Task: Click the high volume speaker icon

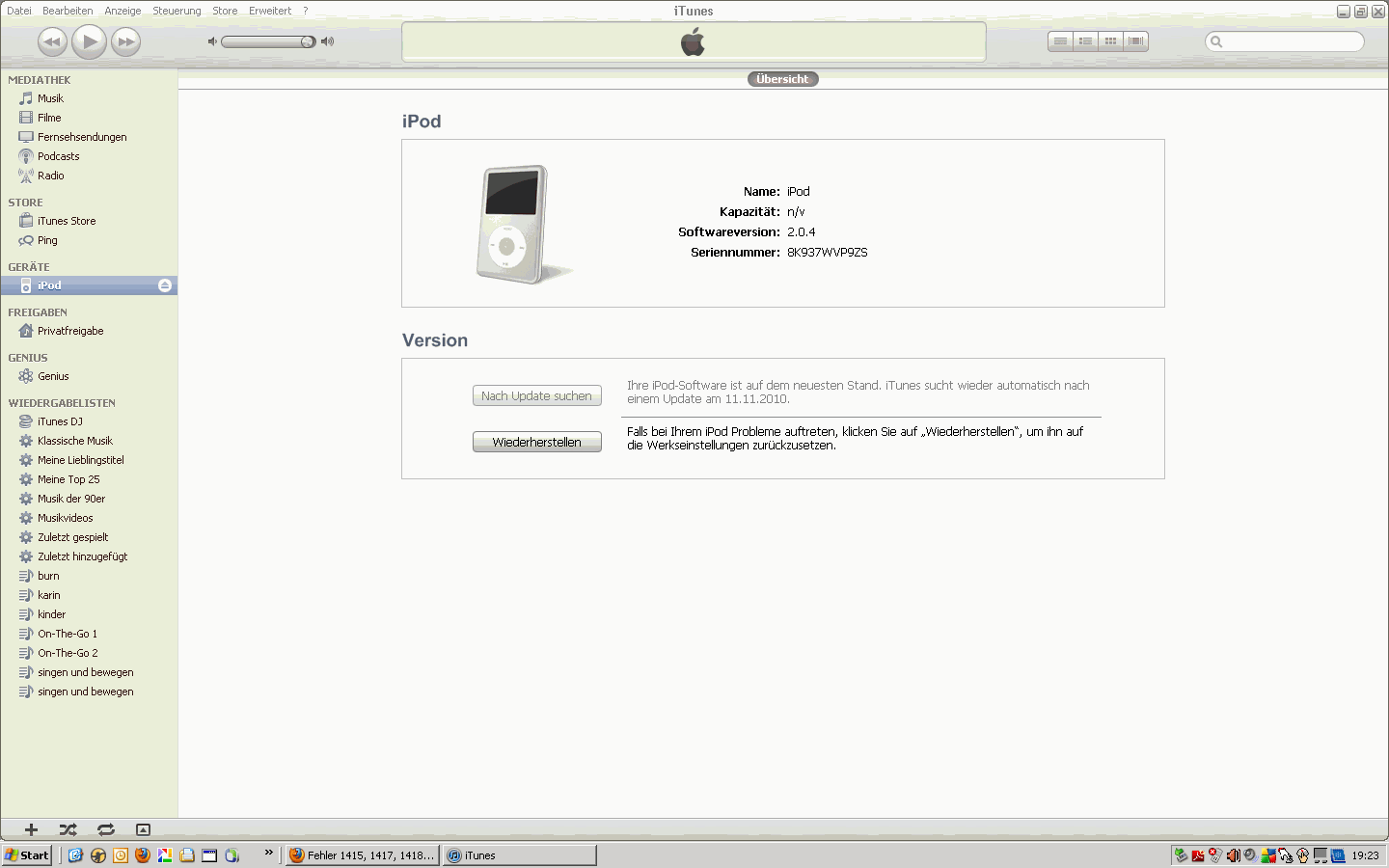Action: click(328, 41)
